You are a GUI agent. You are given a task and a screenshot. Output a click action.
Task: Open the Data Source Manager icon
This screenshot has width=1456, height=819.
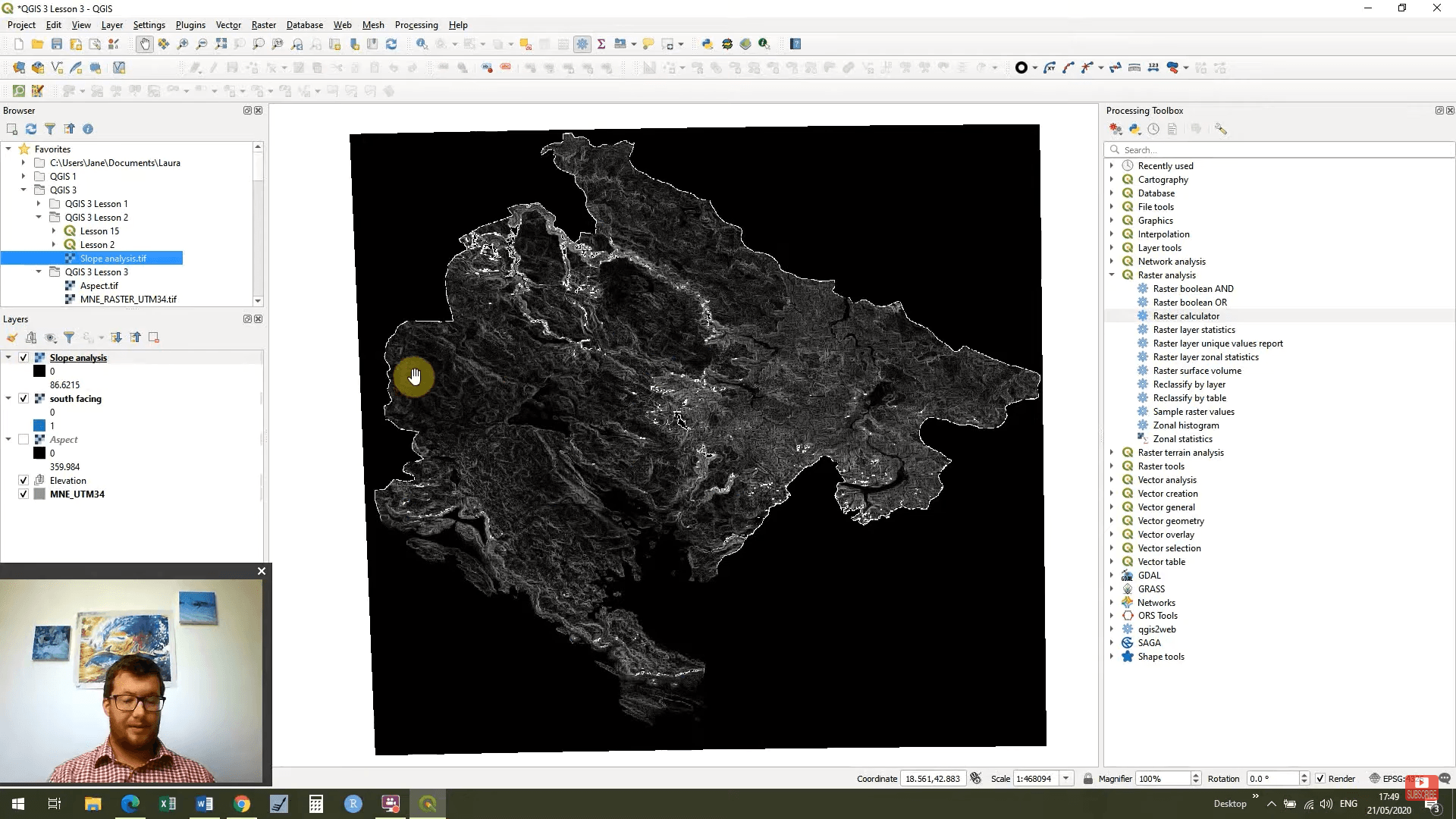(19, 67)
